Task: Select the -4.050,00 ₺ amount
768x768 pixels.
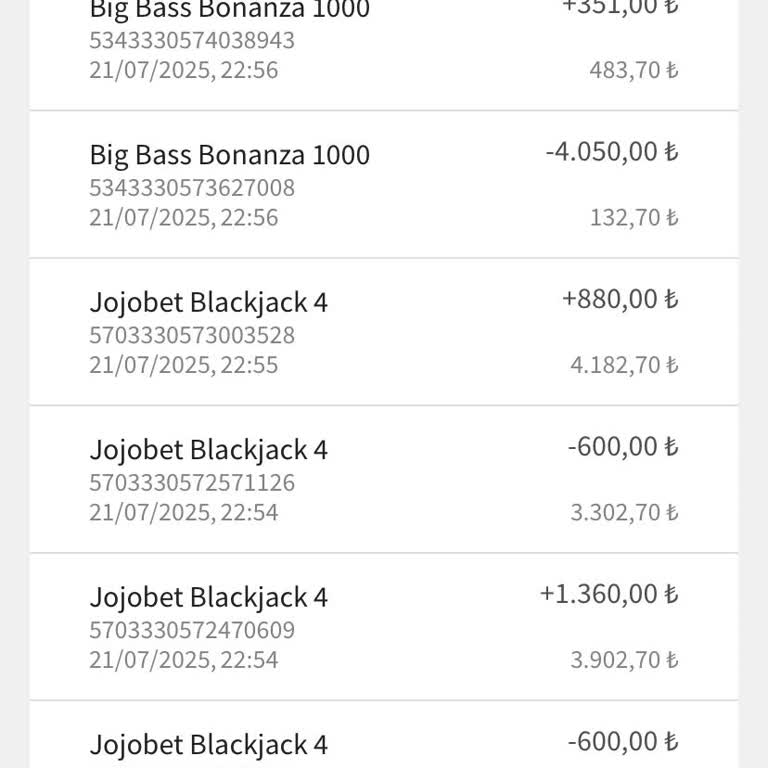Action: click(x=611, y=152)
